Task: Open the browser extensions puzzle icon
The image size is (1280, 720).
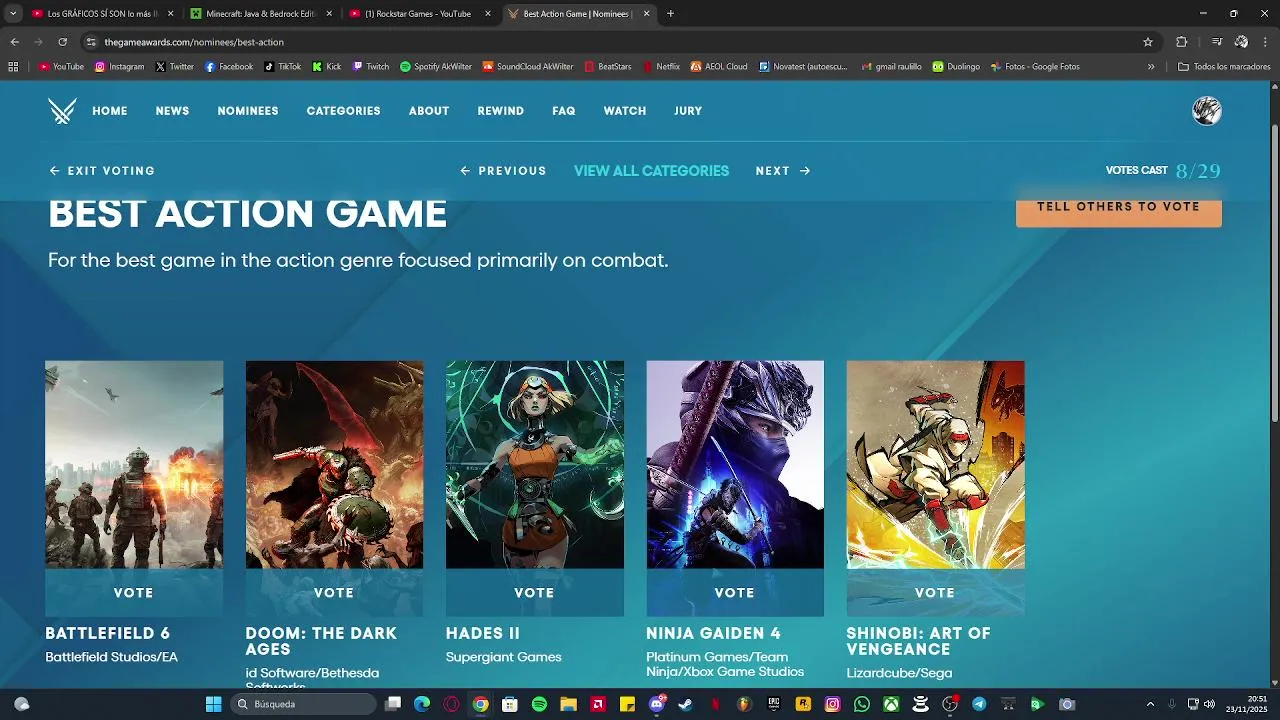Action: pos(1181,42)
